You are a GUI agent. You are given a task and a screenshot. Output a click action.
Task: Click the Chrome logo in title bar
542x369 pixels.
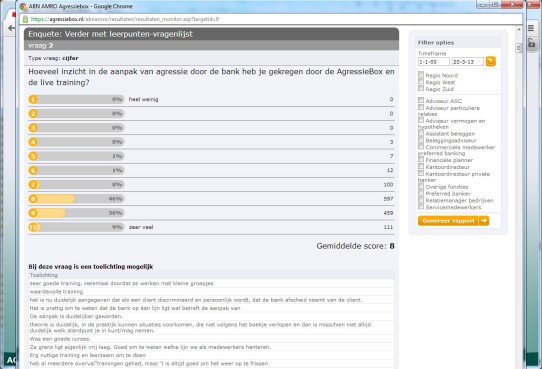tap(23, 6)
